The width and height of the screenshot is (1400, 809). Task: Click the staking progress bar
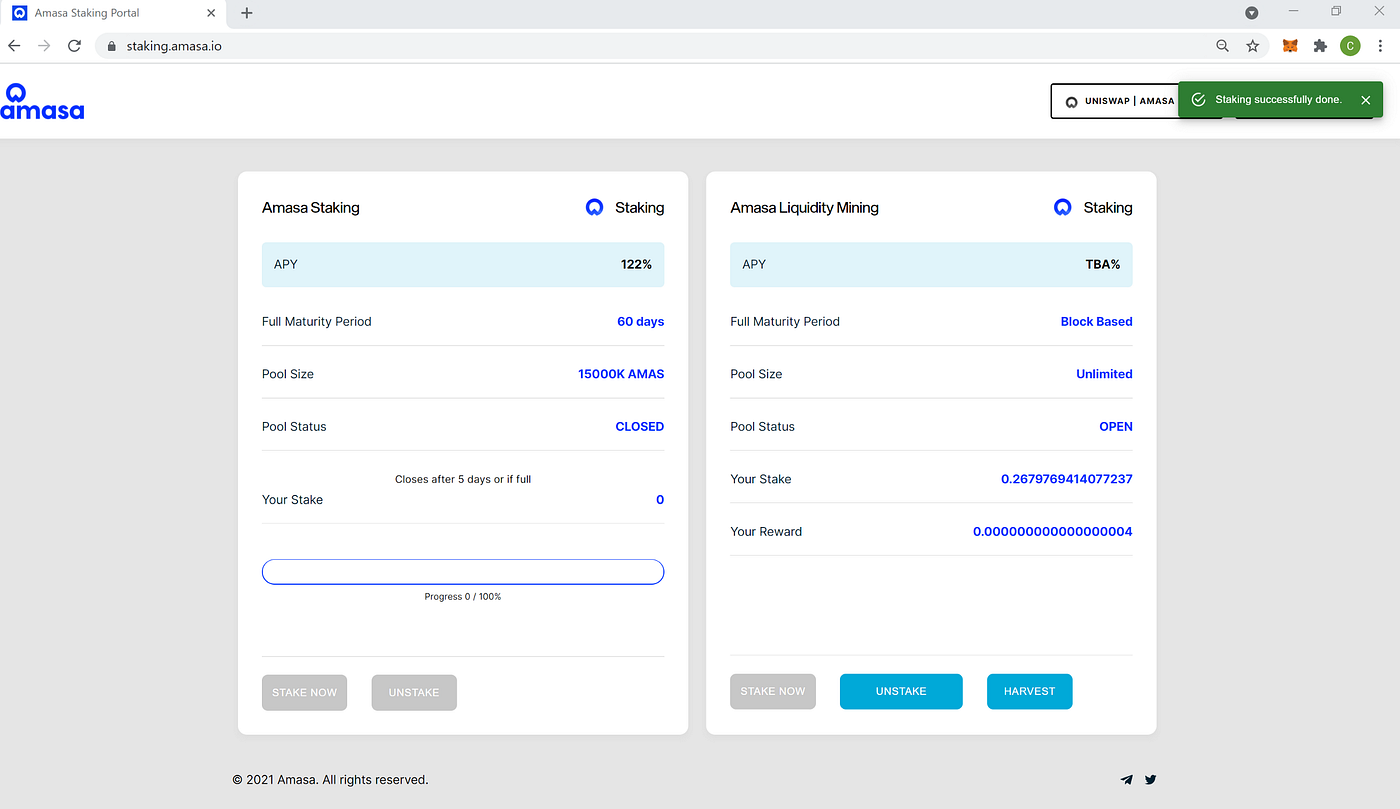463,572
